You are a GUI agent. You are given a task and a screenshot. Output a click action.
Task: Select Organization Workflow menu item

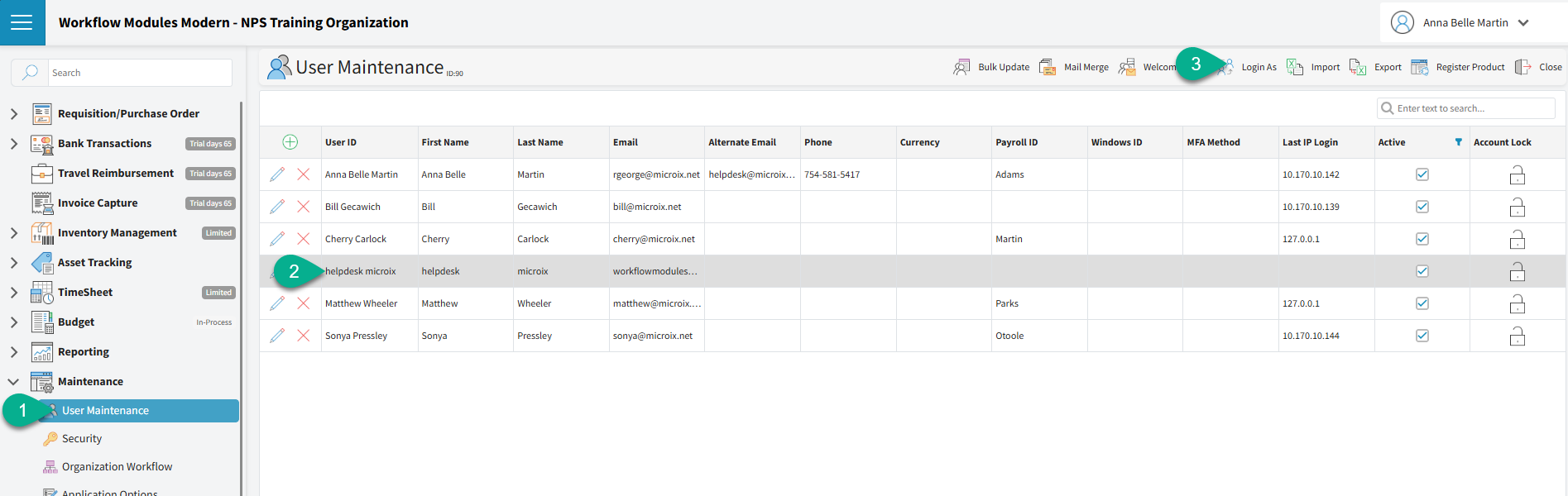[117, 467]
